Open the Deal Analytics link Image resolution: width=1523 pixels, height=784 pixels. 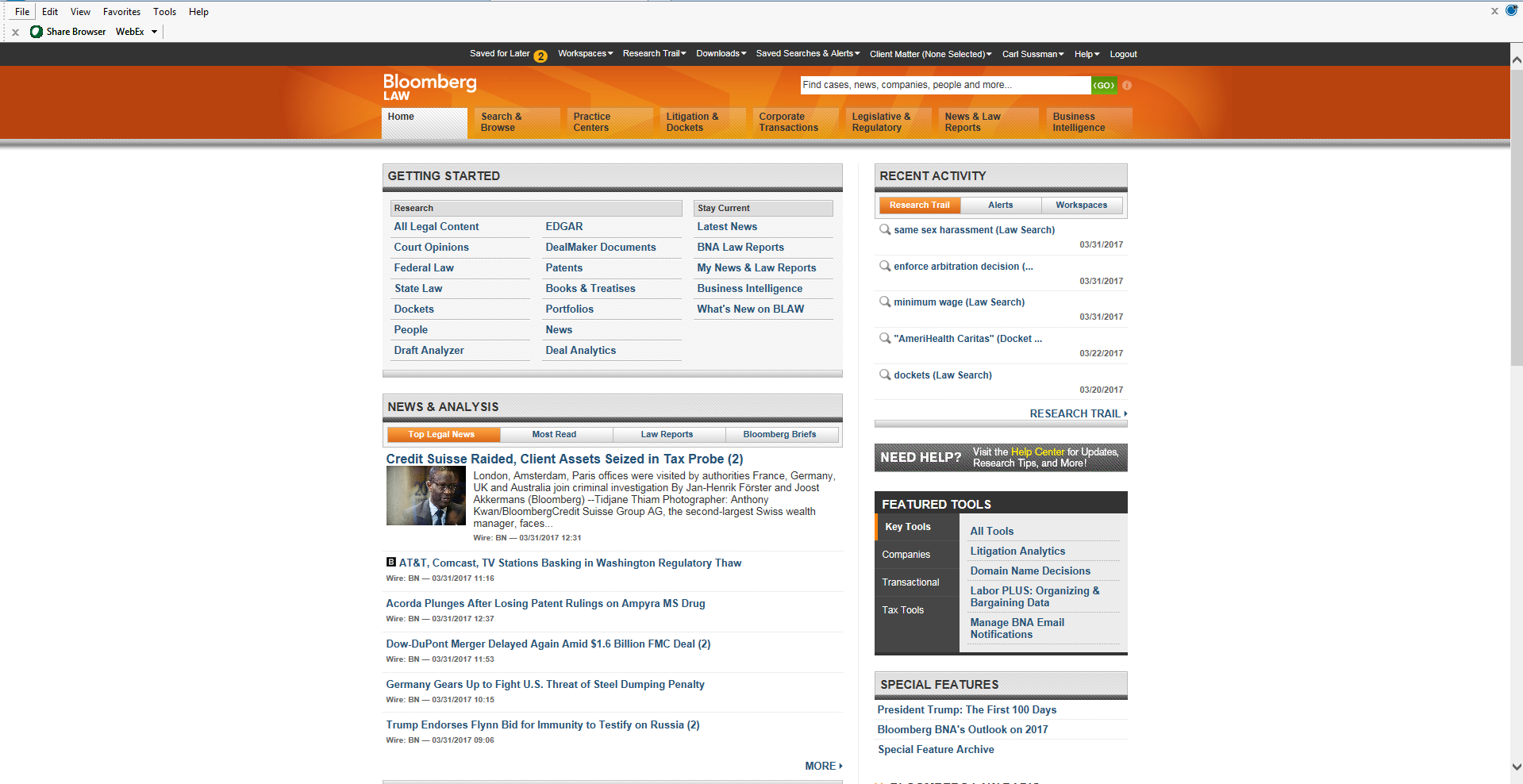(580, 350)
